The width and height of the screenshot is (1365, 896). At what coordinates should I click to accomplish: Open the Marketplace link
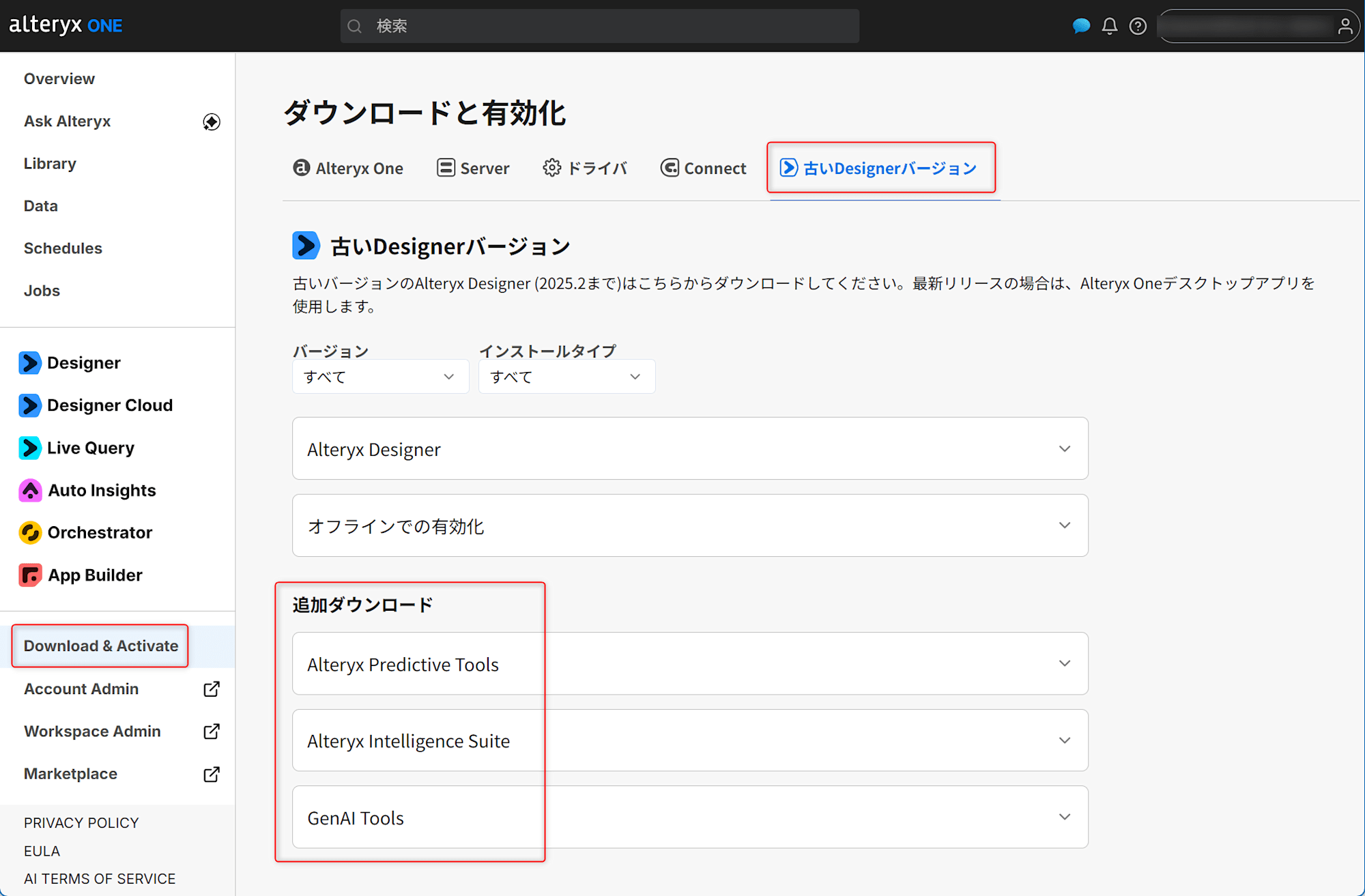[x=70, y=774]
